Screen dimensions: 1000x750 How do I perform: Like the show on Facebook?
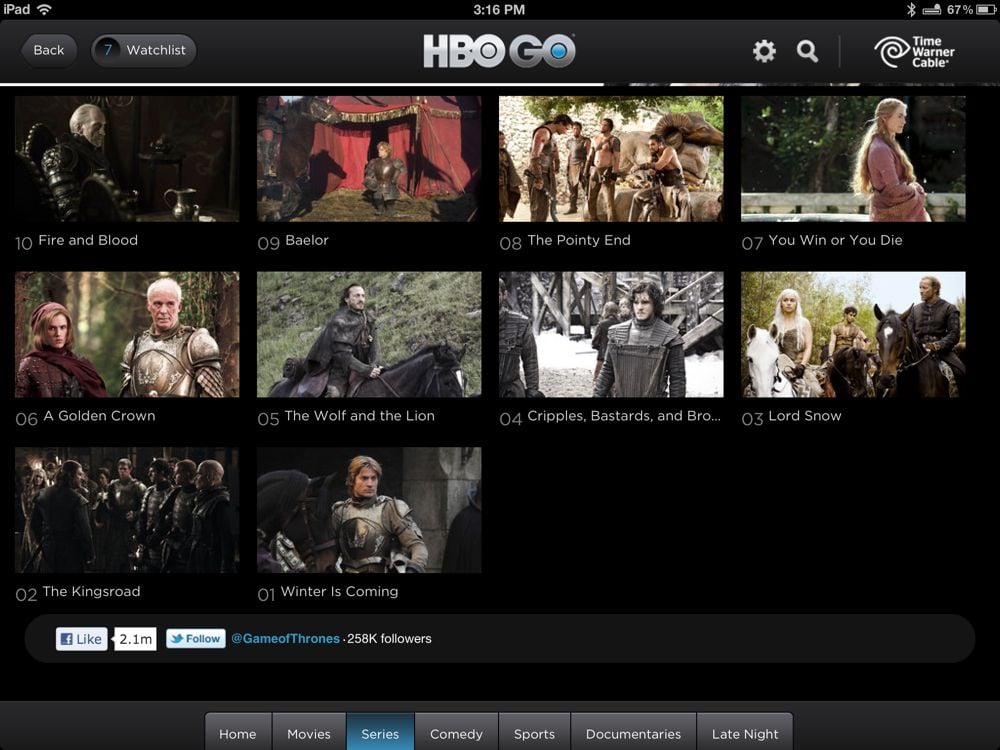82,639
